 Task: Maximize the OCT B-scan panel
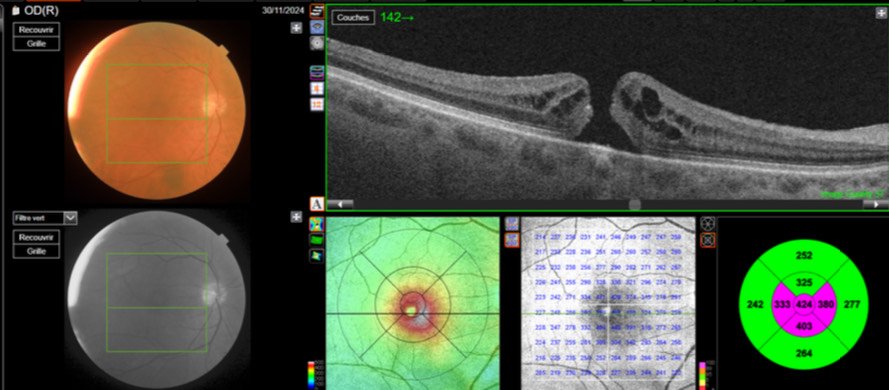[x=882, y=14]
